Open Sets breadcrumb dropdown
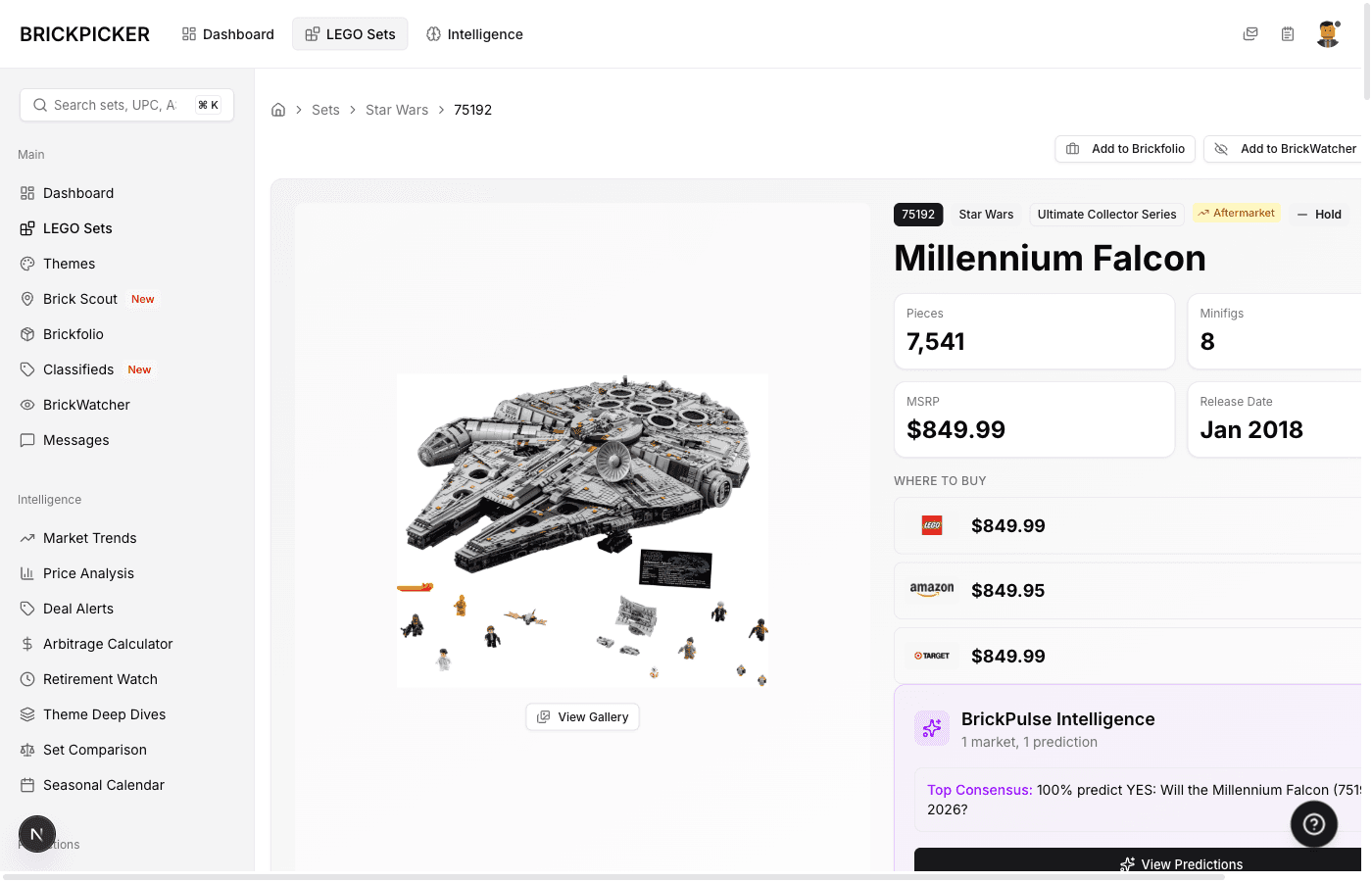1372x882 pixels. (x=325, y=110)
